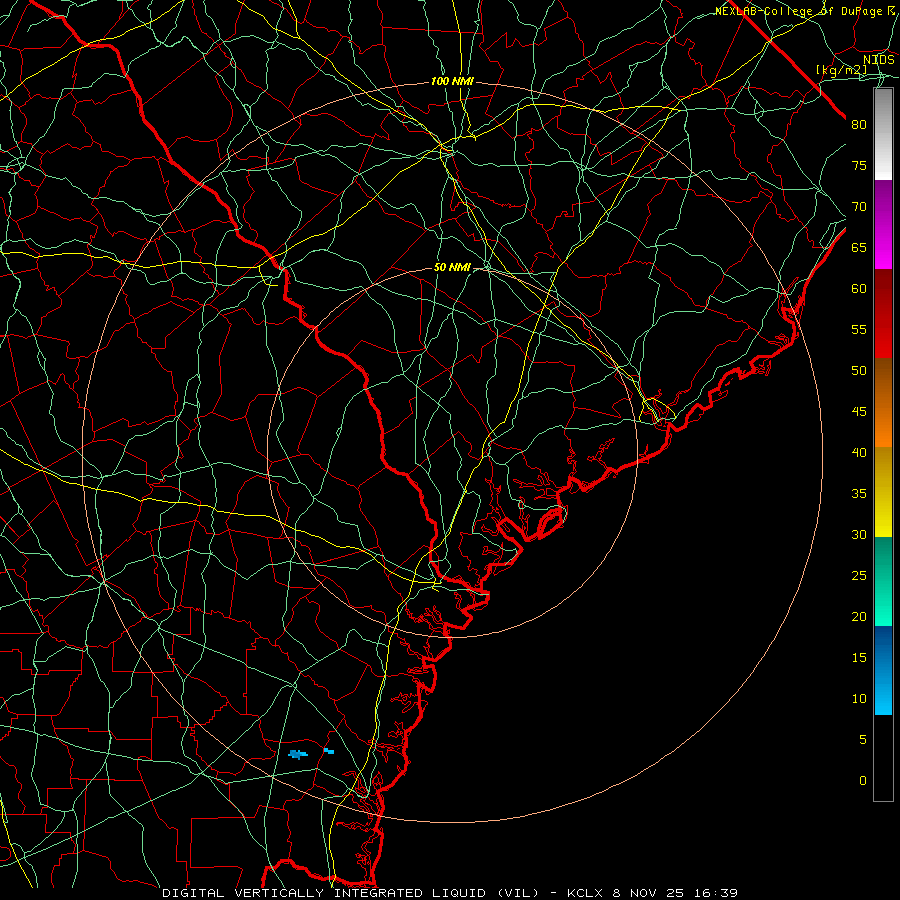This screenshot has height=900, width=900.
Task: Pick the gold-yellow segment of the color scale
Action: 883,492
